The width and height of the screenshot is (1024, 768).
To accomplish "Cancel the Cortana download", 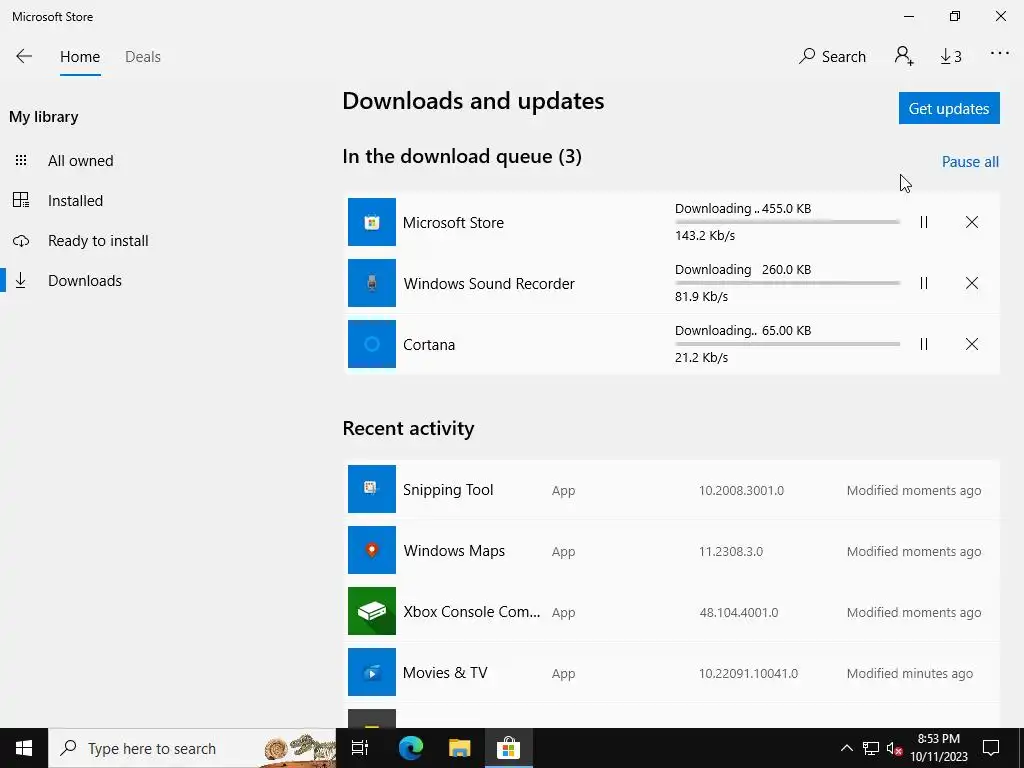I will tap(972, 344).
